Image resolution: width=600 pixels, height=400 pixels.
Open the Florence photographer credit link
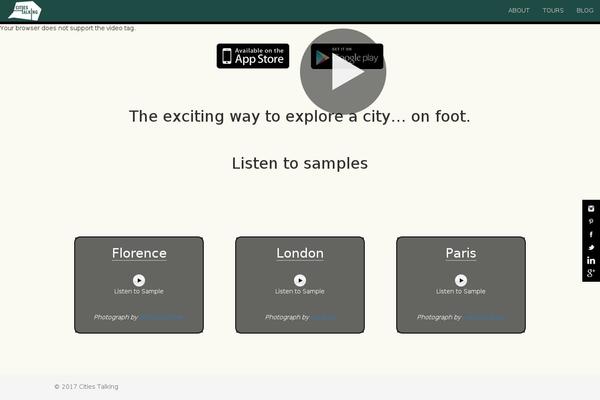click(162, 317)
